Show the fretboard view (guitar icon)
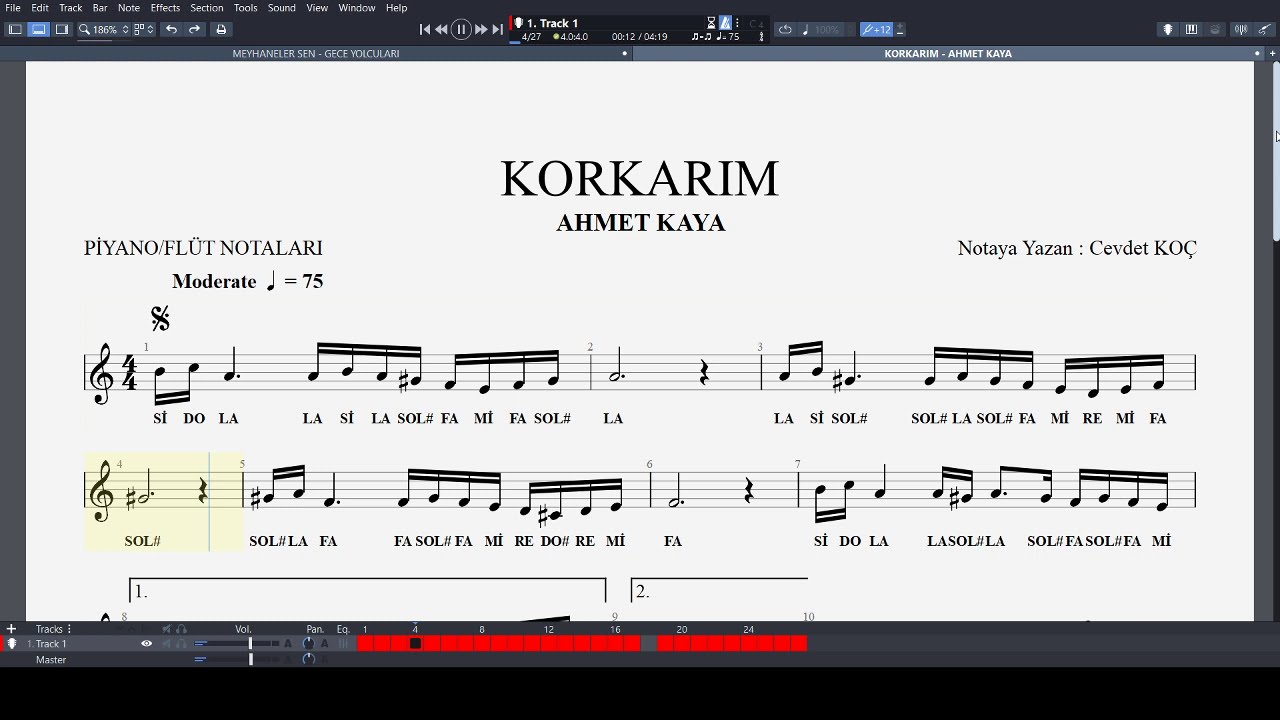 pos(1167,29)
